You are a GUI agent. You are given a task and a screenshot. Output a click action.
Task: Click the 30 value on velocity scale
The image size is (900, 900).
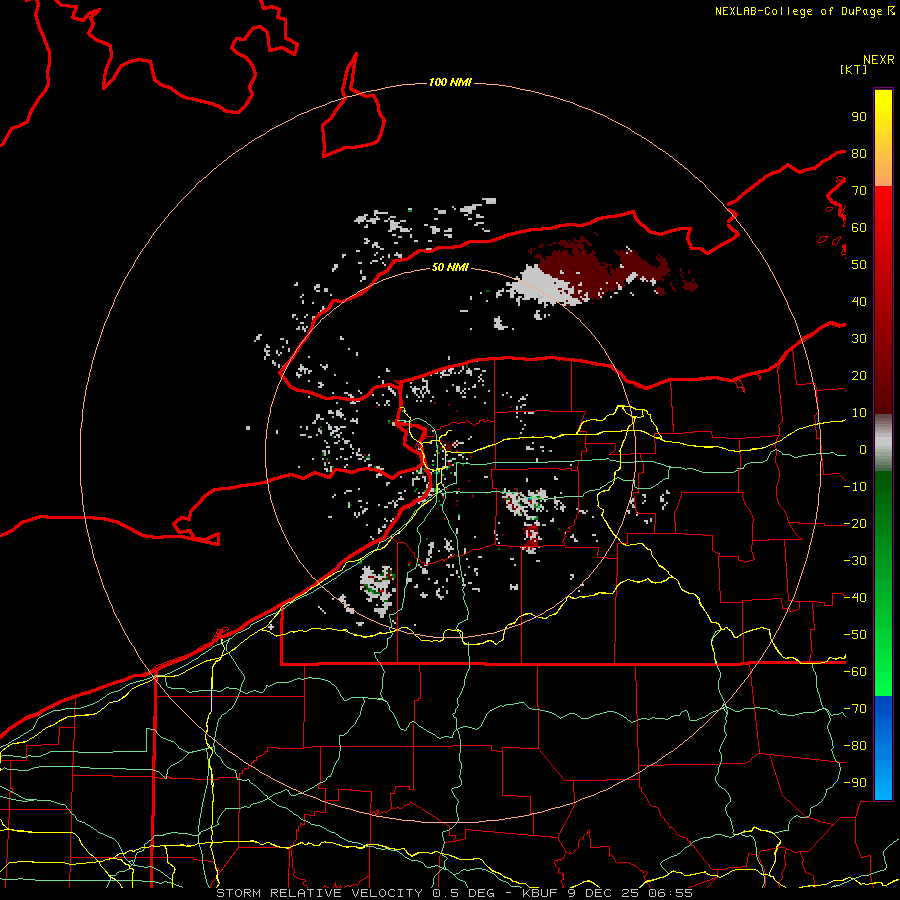coord(859,339)
